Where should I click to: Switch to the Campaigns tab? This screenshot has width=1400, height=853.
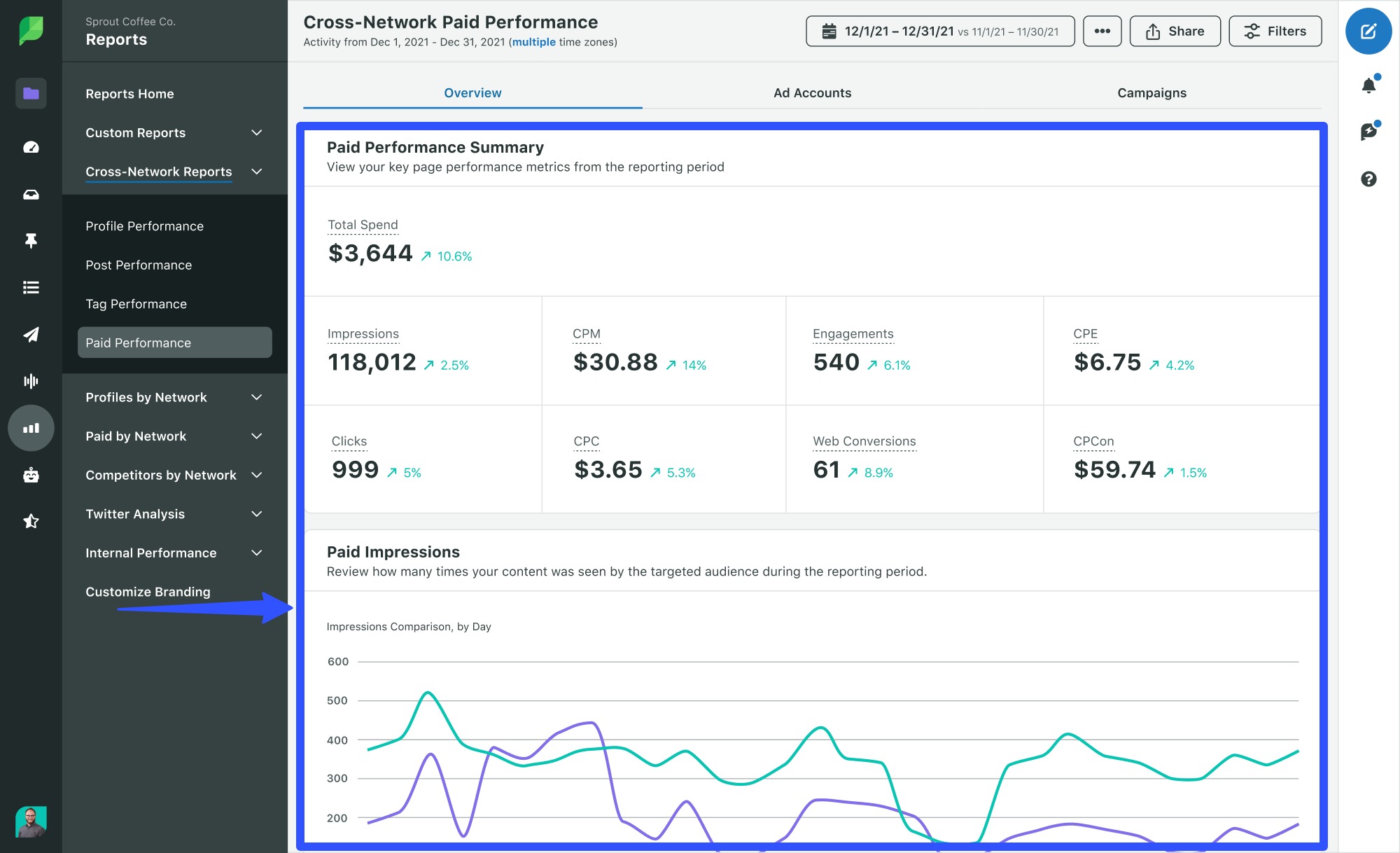pos(1151,92)
